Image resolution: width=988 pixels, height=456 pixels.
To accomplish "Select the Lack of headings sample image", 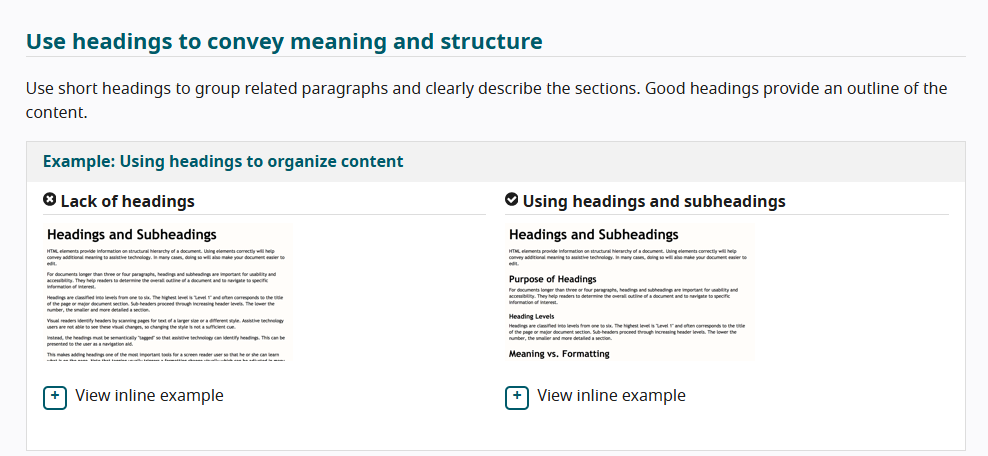I will pyautogui.click(x=168, y=292).
